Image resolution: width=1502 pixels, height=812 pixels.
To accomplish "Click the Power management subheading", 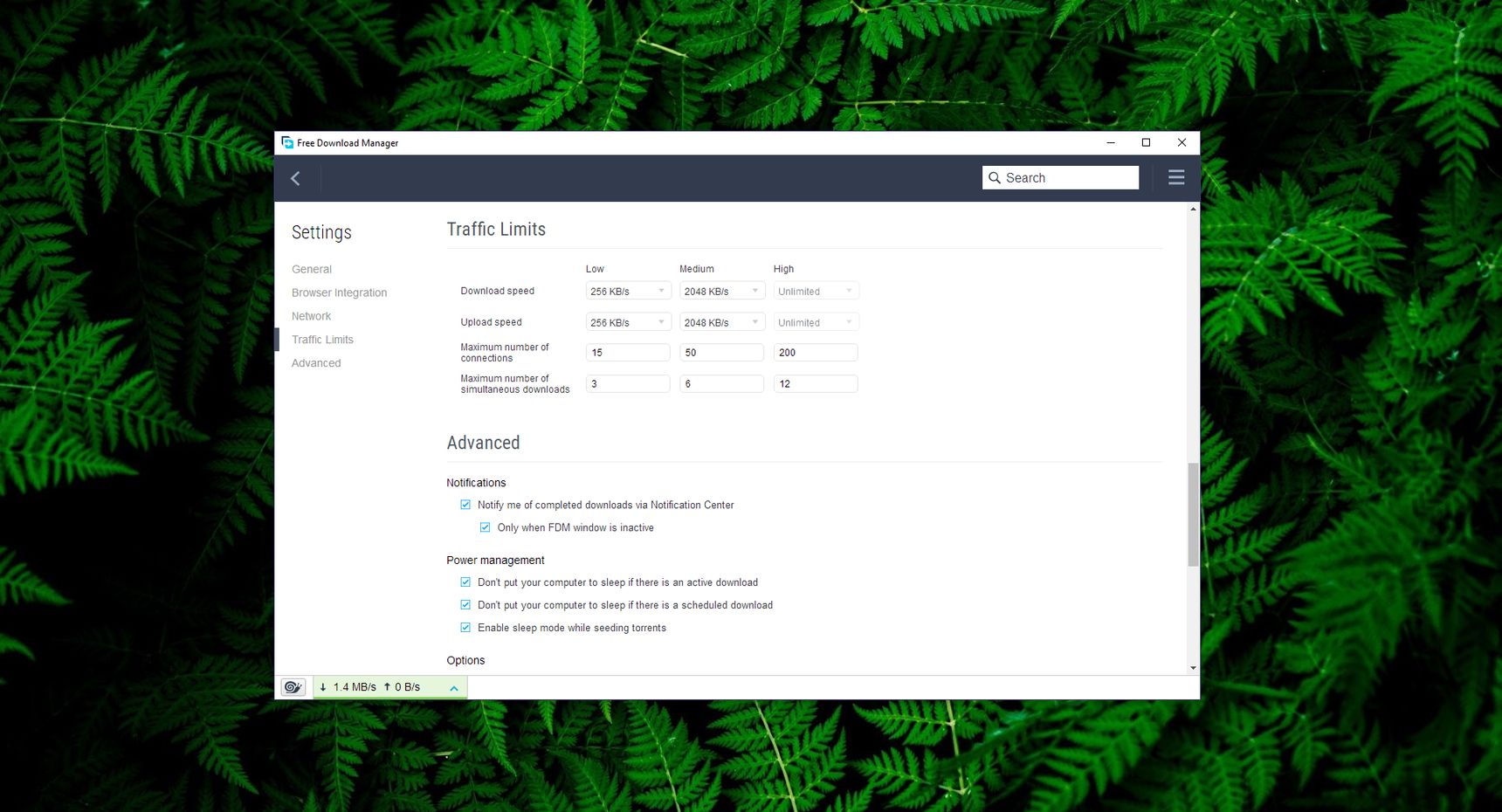I will pyautogui.click(x=495, y=561).
